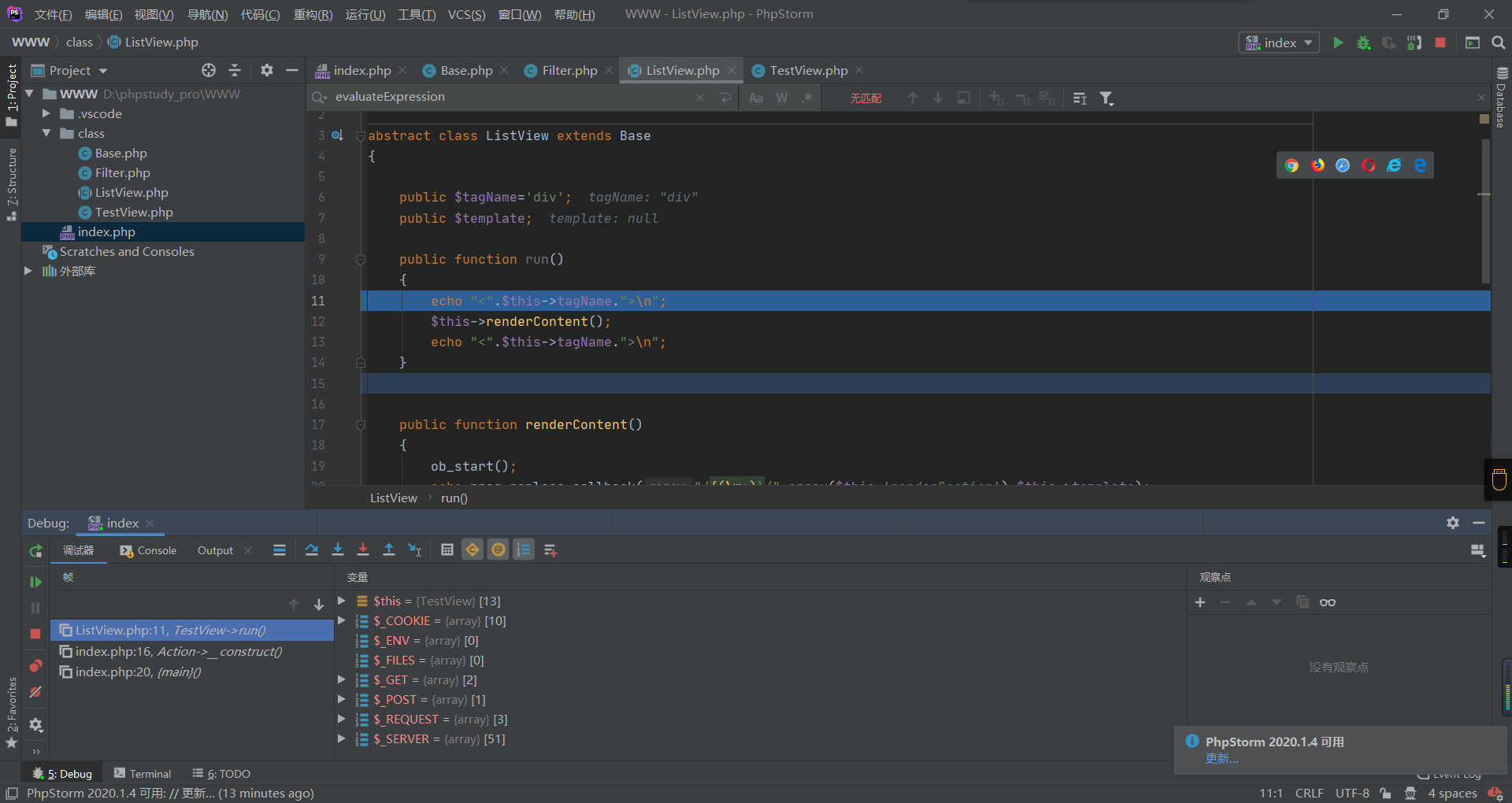
Task: Hide the Project panel
Action: pyautogui.click(x=292, y=70)
